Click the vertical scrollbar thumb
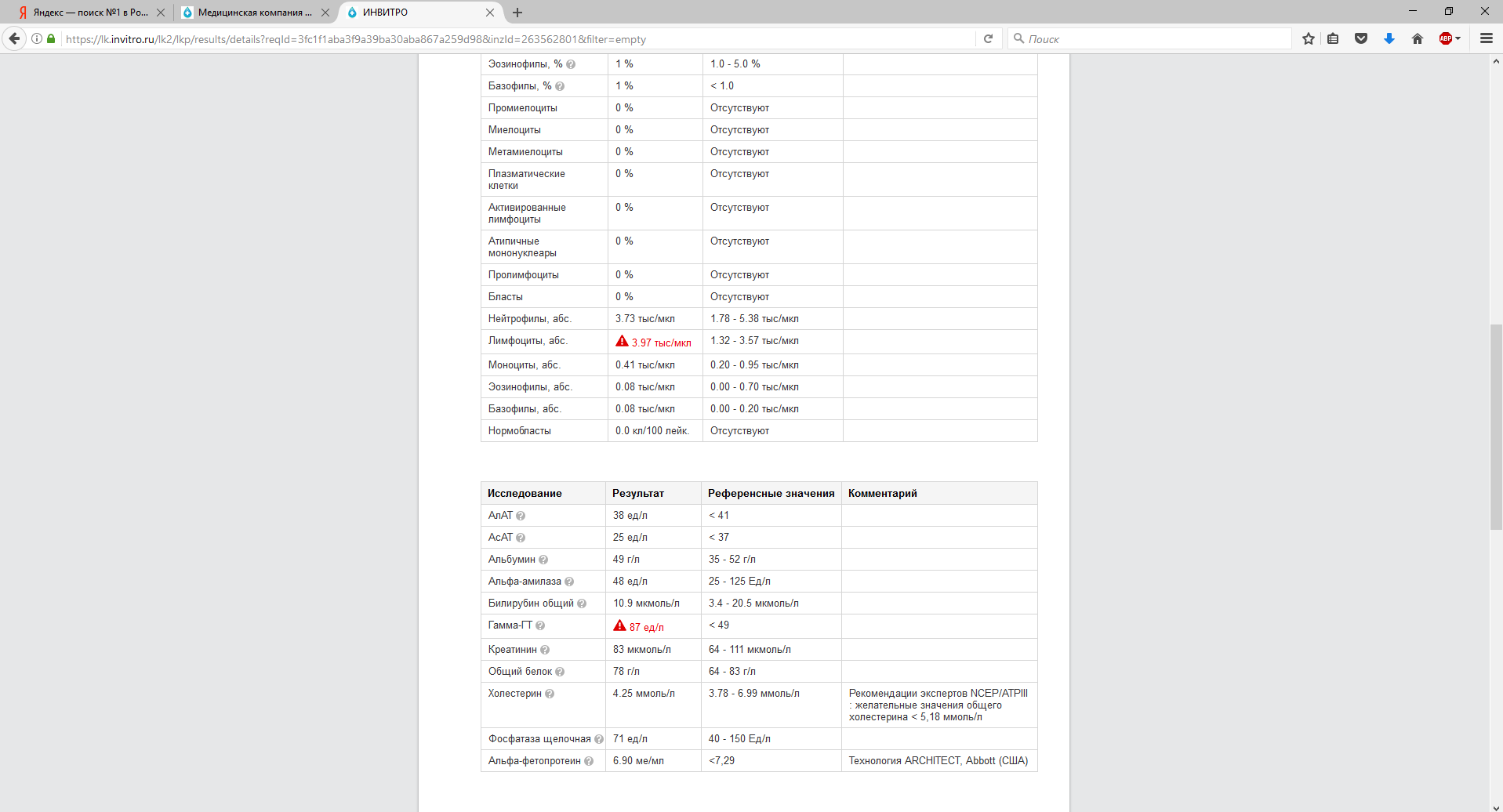This screenshot has height=812, width=1503. [x=1496, y=426]
